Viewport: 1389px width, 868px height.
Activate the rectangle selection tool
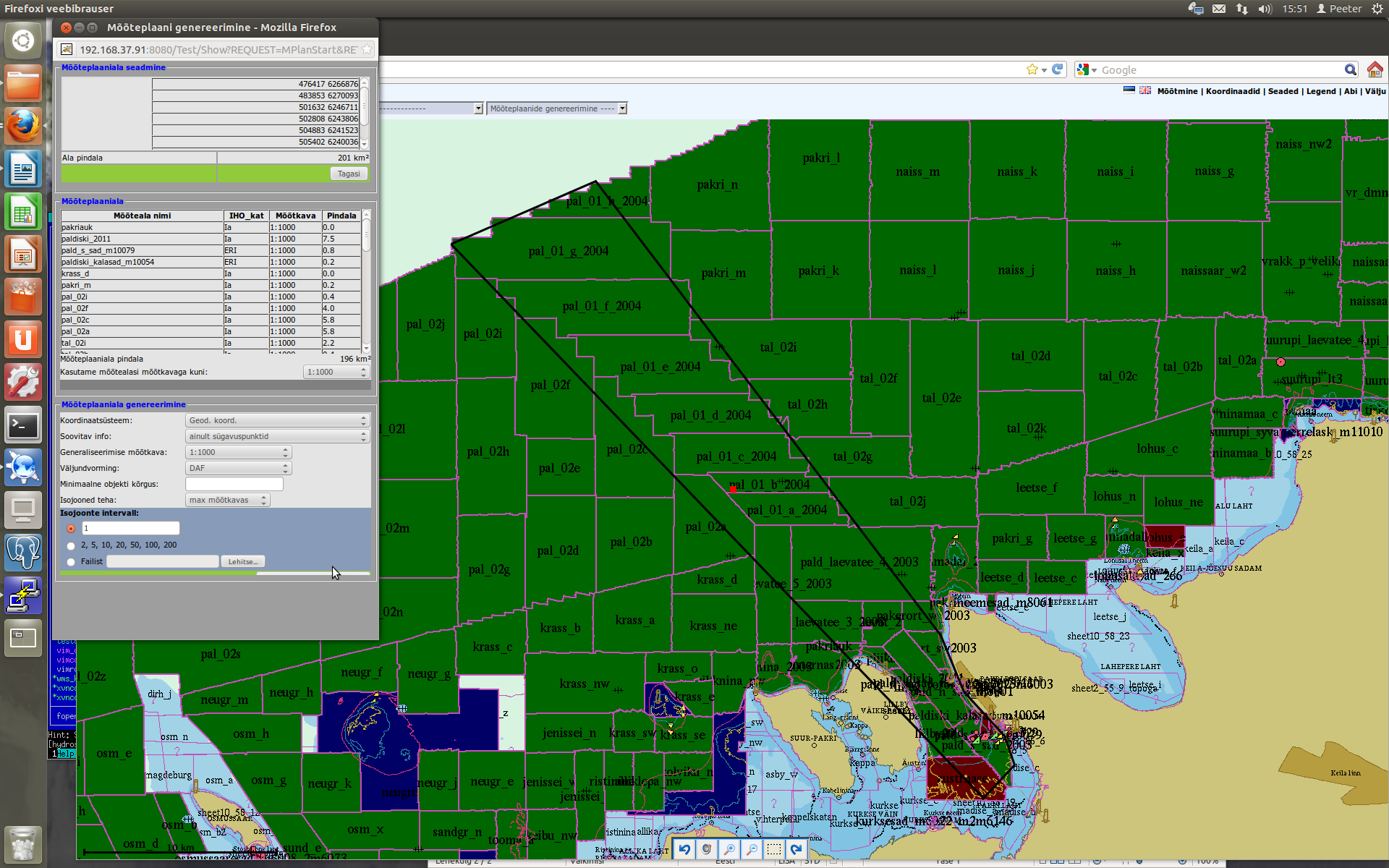click(774, 849)
